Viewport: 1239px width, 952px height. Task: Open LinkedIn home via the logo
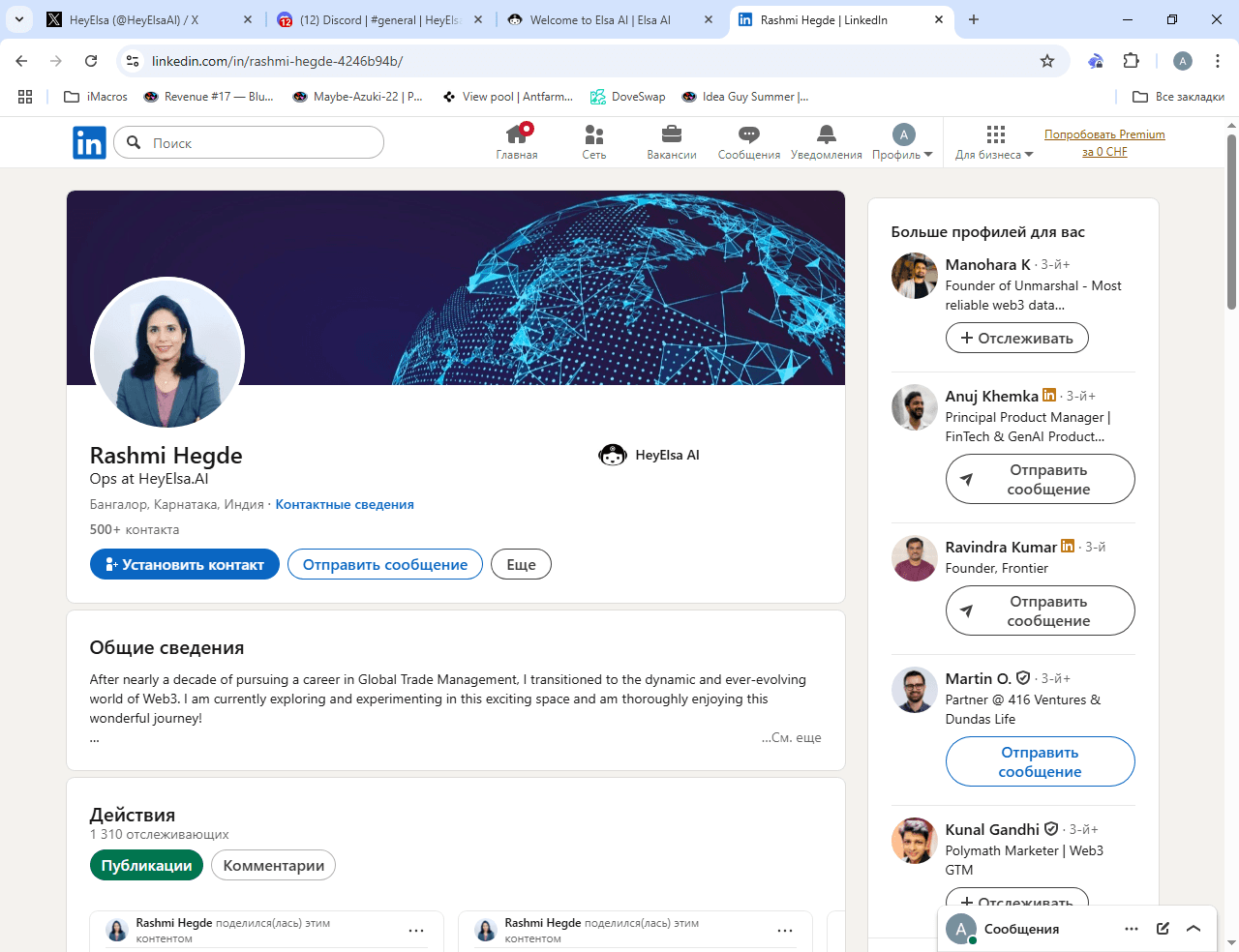click(x=89, y=142)
